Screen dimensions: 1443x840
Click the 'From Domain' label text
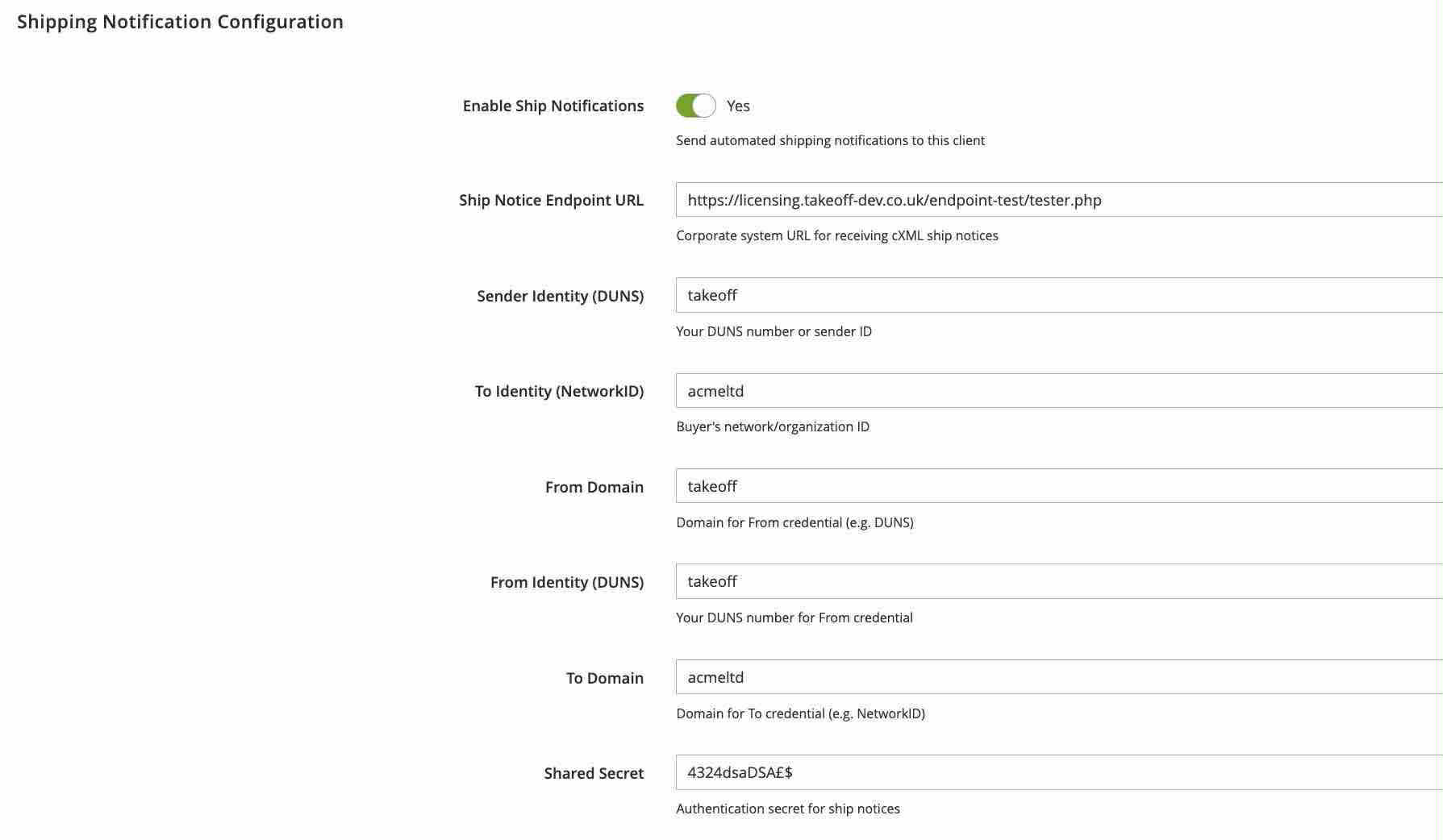click(x=594, y=487)
